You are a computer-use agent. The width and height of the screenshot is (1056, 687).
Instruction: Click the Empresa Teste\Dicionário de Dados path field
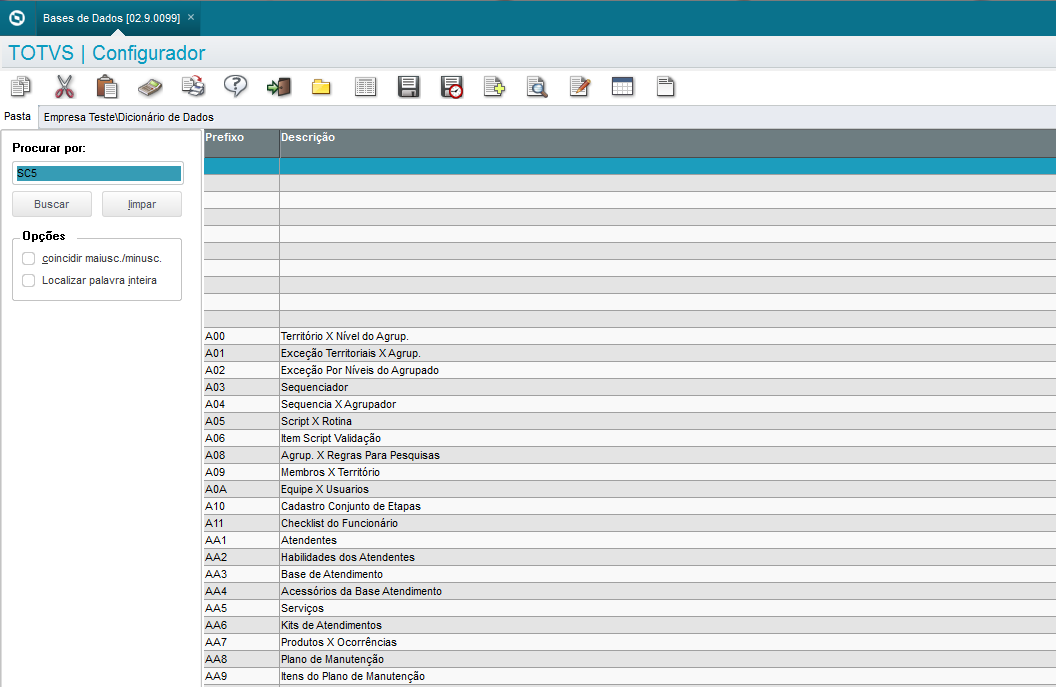(546, 117)
